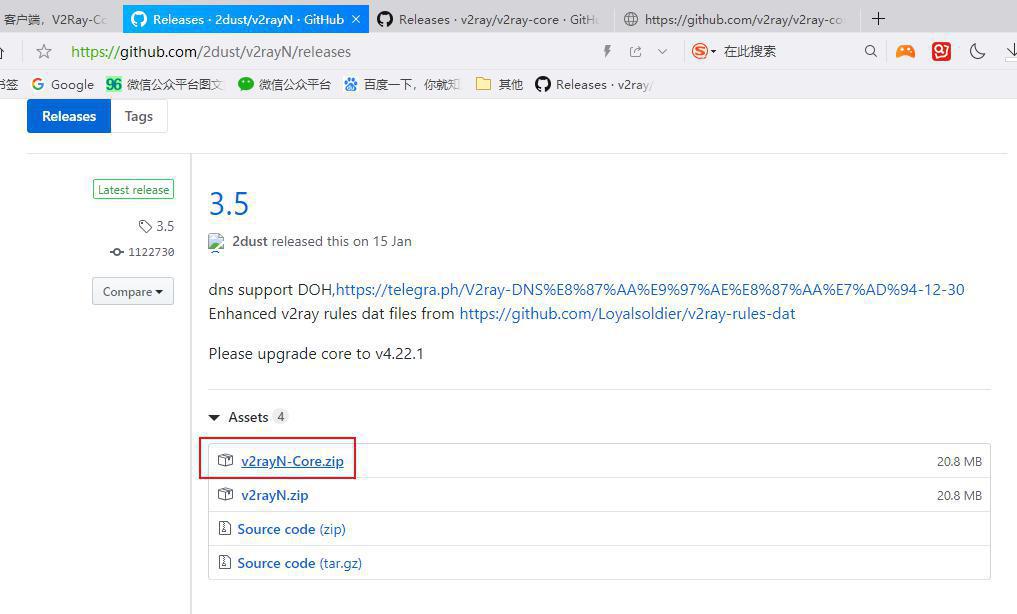Open a new tab with plus button
Screen dimensions: 1017x614
pos(878,19)
